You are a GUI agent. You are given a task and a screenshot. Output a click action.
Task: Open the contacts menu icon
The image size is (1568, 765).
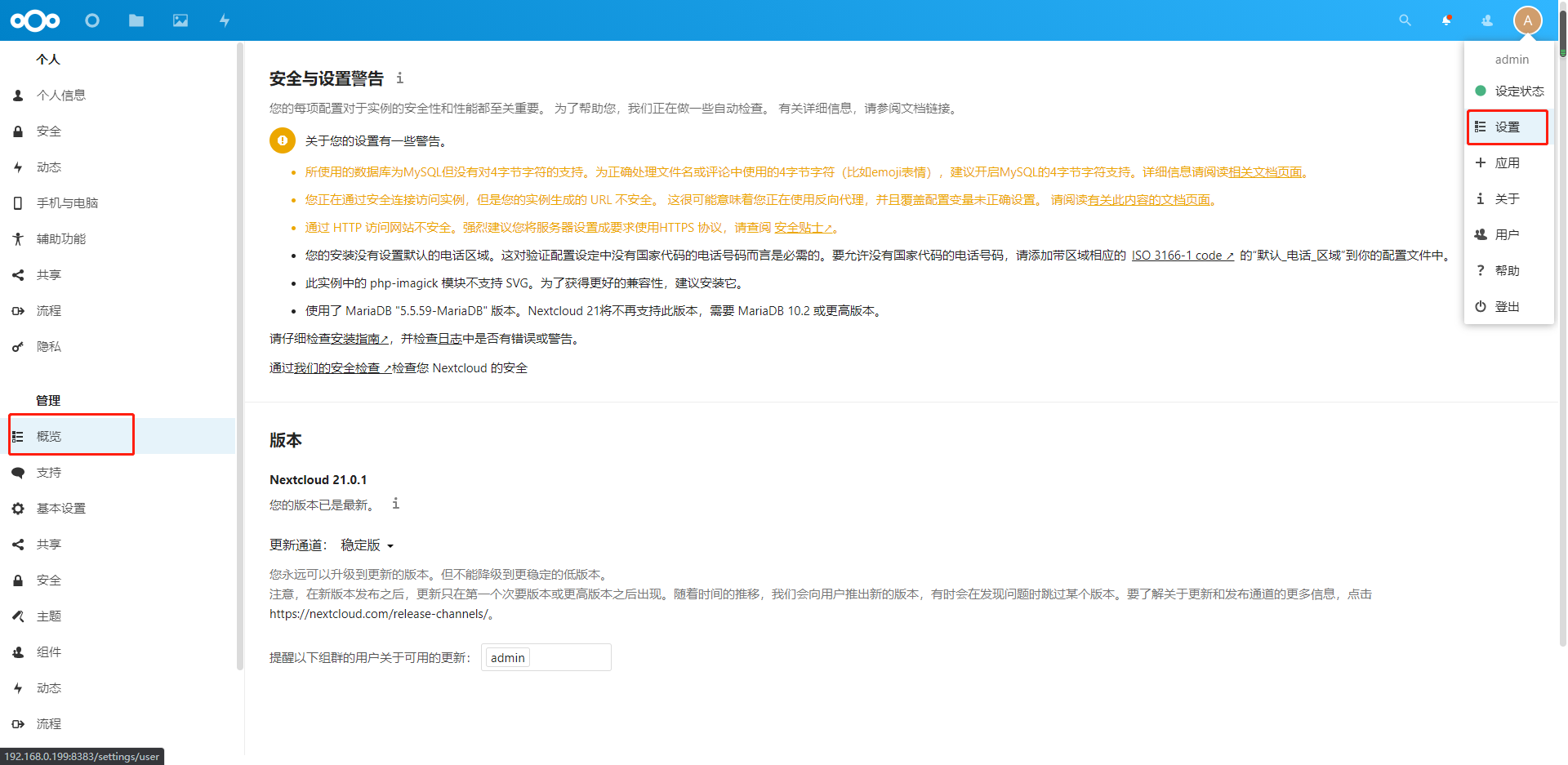pyautogui.click(x=1487, y=20)
